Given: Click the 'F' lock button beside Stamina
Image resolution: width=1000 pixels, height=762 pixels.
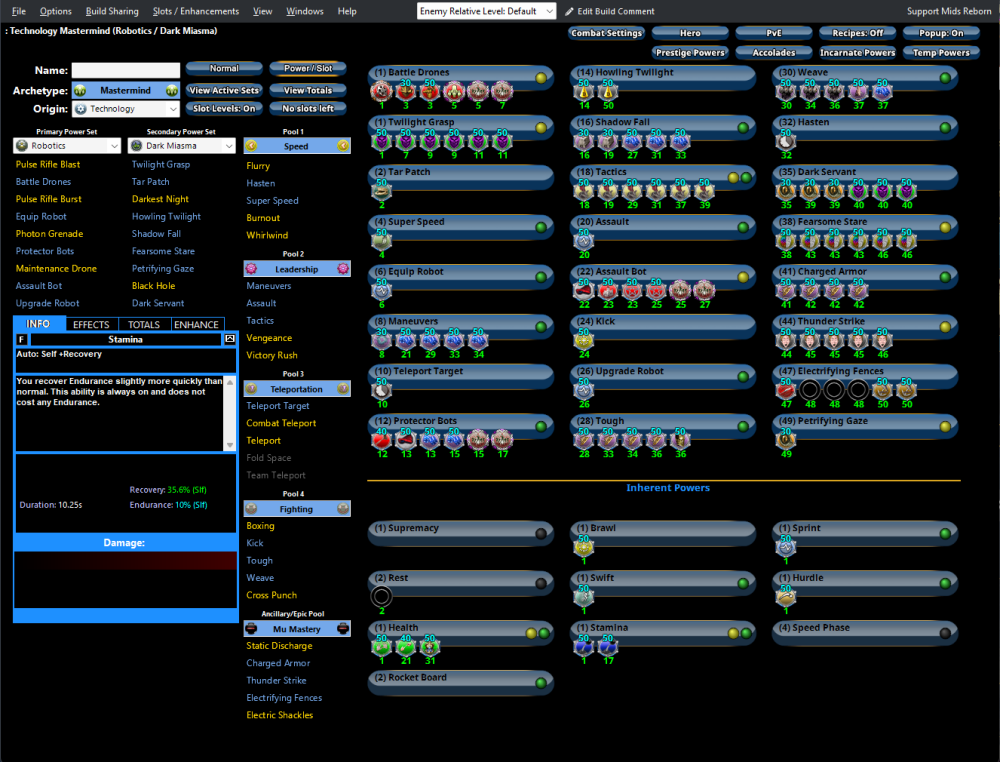Looking at the screenshot, I should [22, 340].
